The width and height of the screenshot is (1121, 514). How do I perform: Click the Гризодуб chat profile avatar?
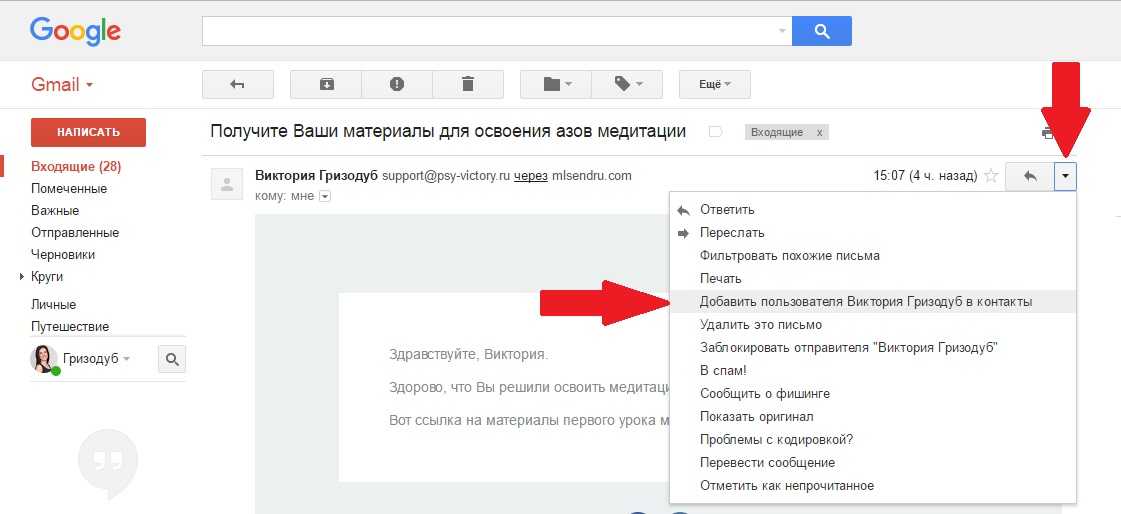tap(44, 359)
